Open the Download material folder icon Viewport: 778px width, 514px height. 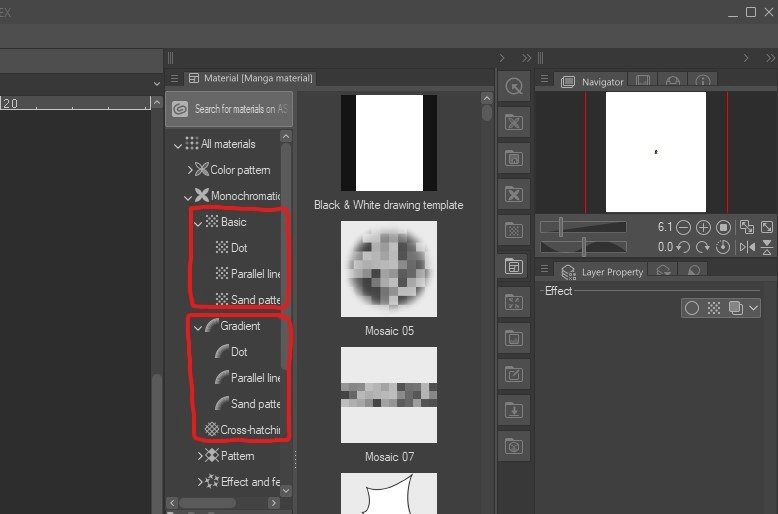pyautogui.click(x=514, y=410)
